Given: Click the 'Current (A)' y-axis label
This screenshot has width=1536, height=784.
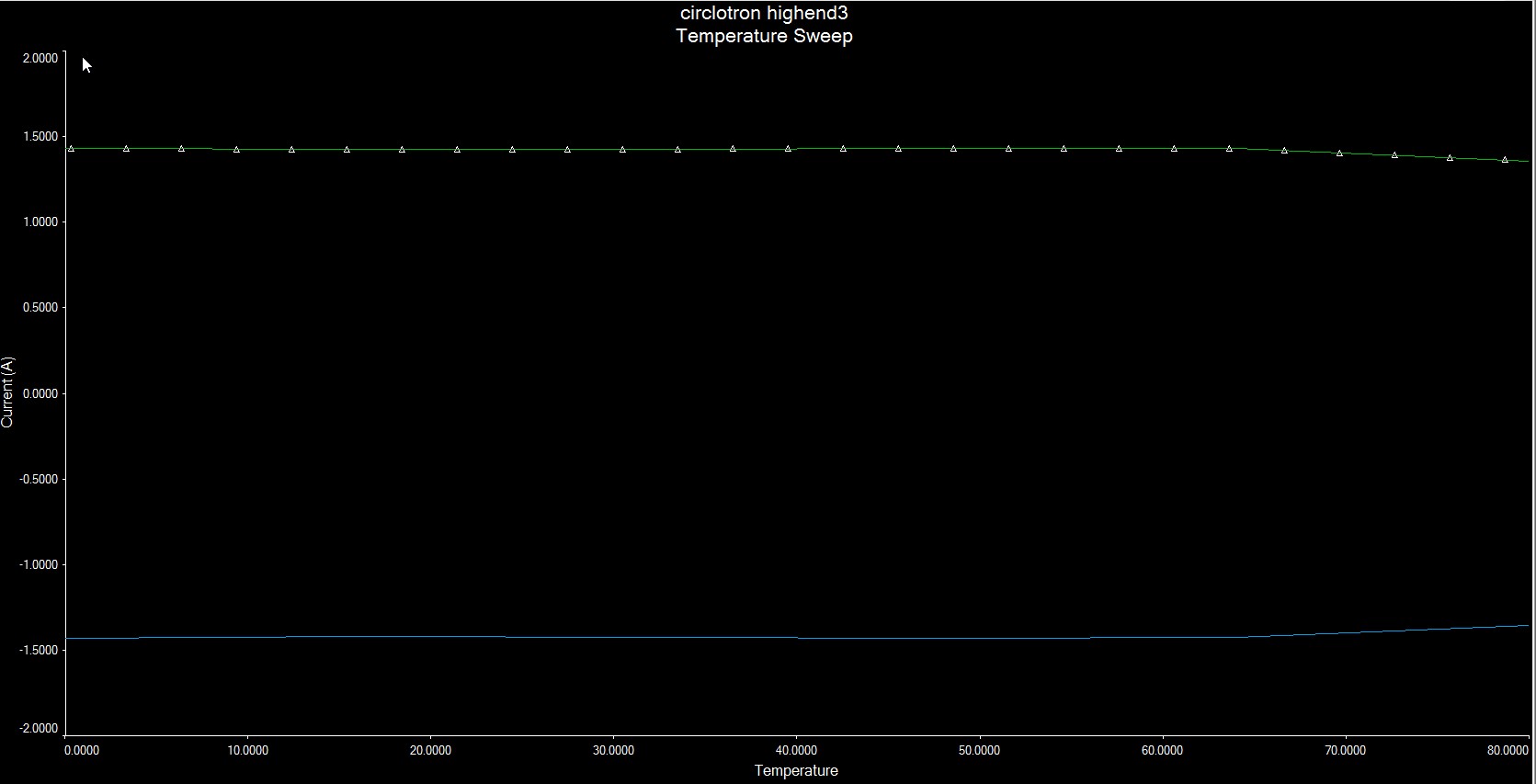Looking at the screenshot, I should [8, 392].
